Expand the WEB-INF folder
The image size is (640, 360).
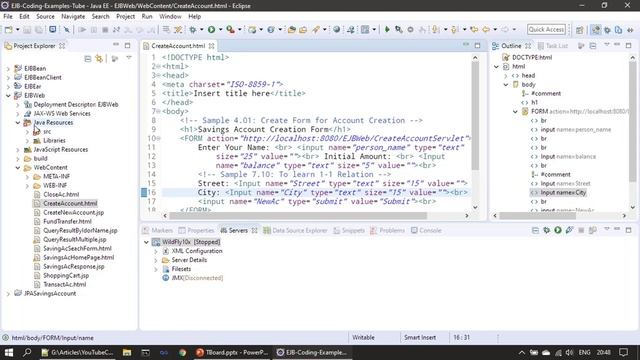(x=27, y=186)
